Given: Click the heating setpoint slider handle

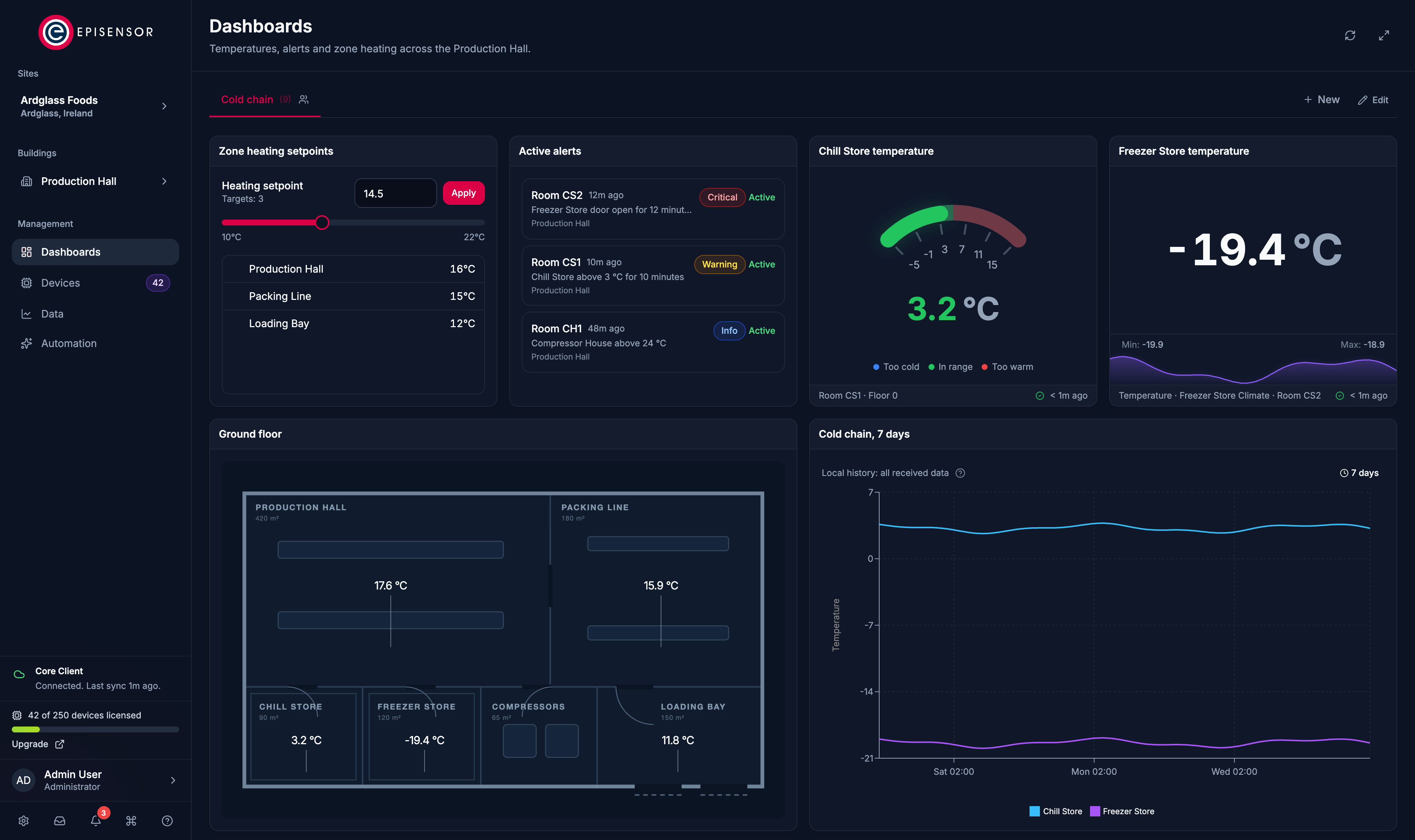Looking at the screenshot, I should pyautogui.click(x=321, y=223).
